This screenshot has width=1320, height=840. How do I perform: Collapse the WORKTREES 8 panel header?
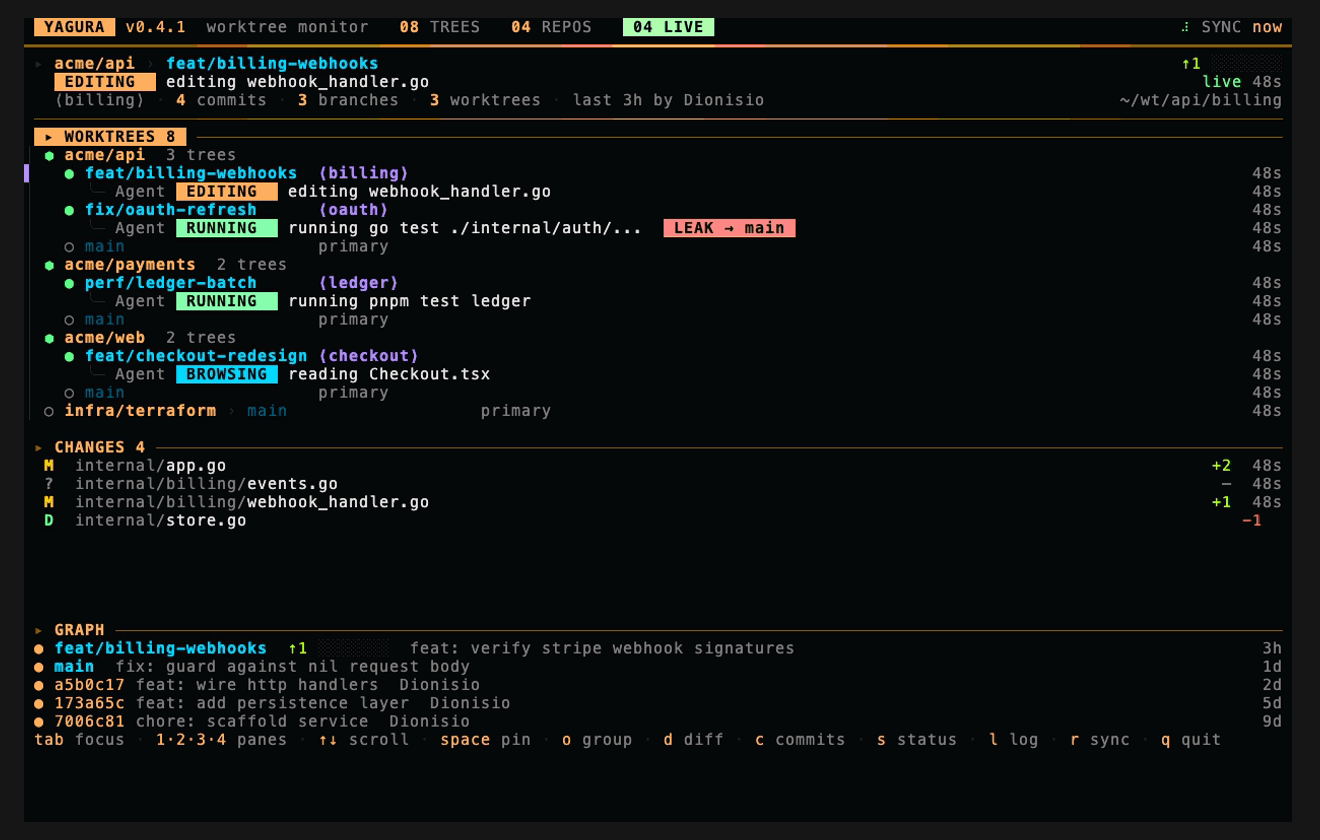(110, 137)
